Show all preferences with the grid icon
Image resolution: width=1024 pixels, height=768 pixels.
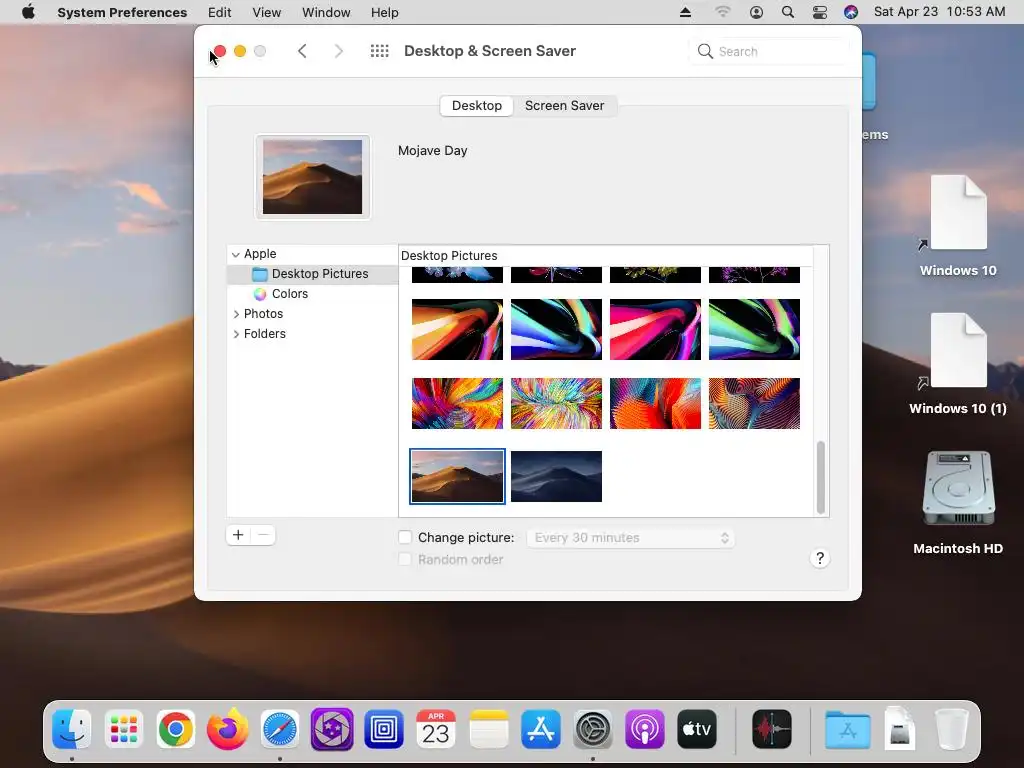pyautogui.click(x=379, y=51)
